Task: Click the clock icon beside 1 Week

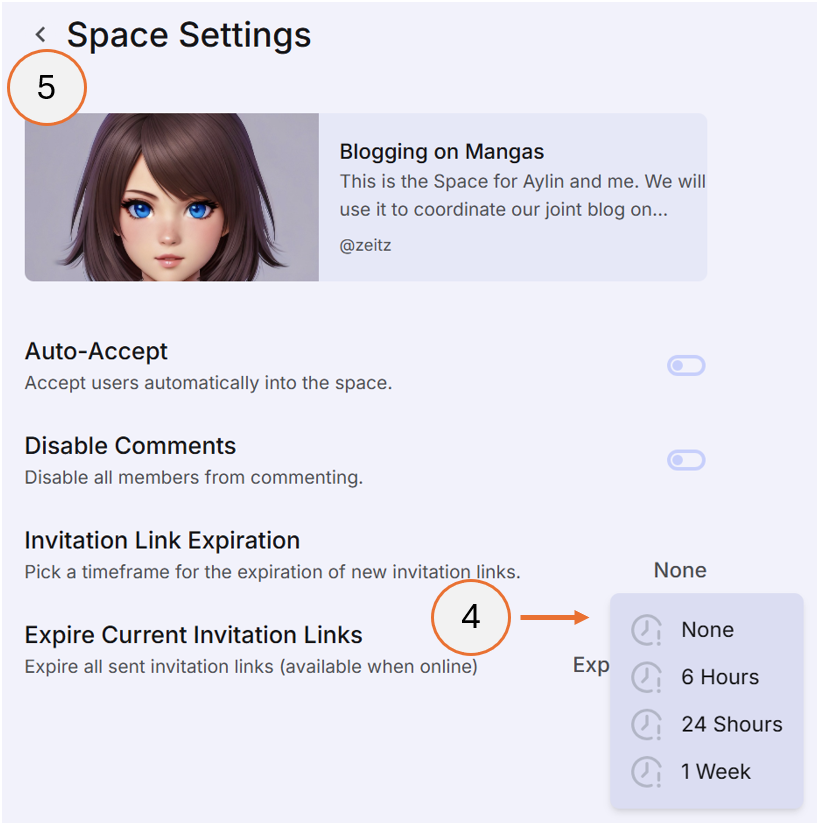Action: click(647, 771)
